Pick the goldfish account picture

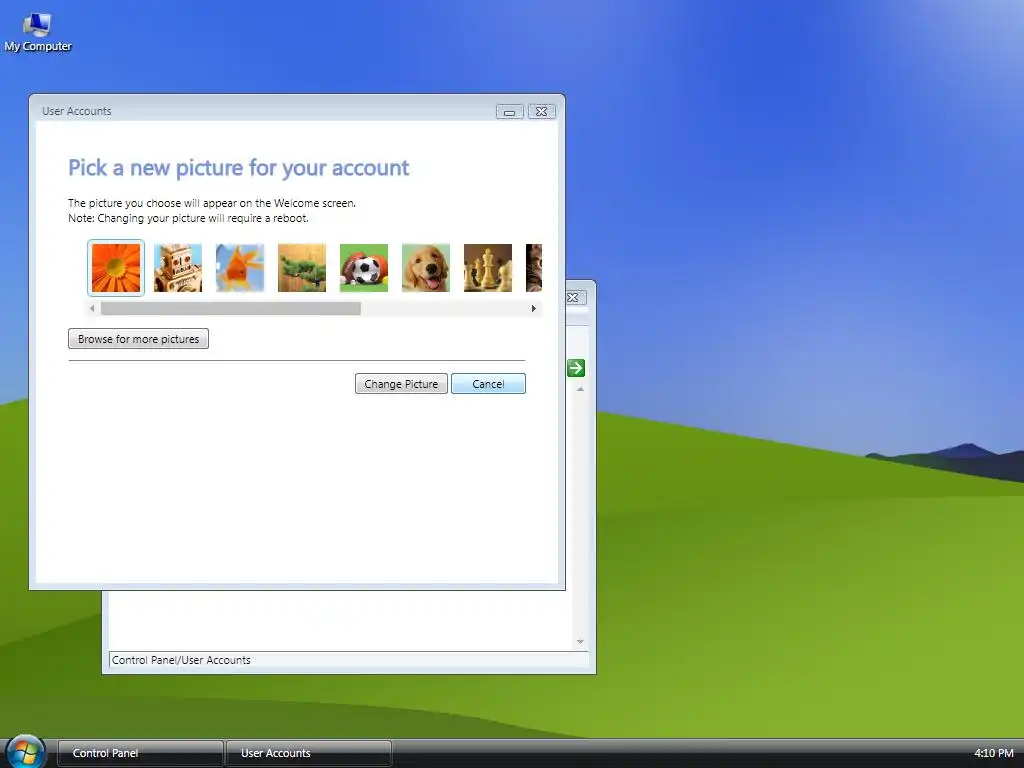click(240, 268)
